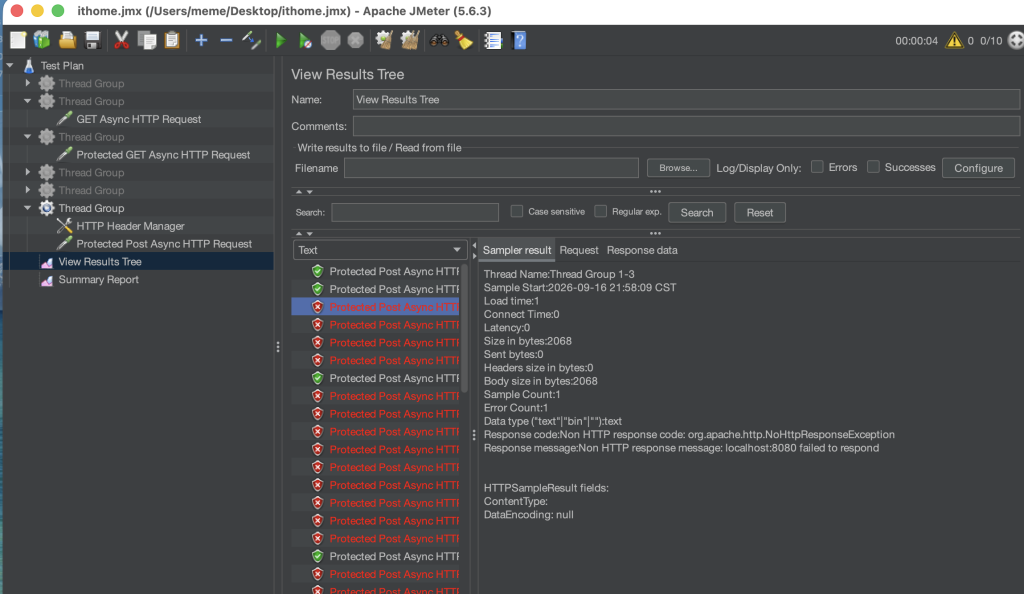Click the Configure button
The width and height of the screenshot is (1024, 594).
(x=978, y=168)
